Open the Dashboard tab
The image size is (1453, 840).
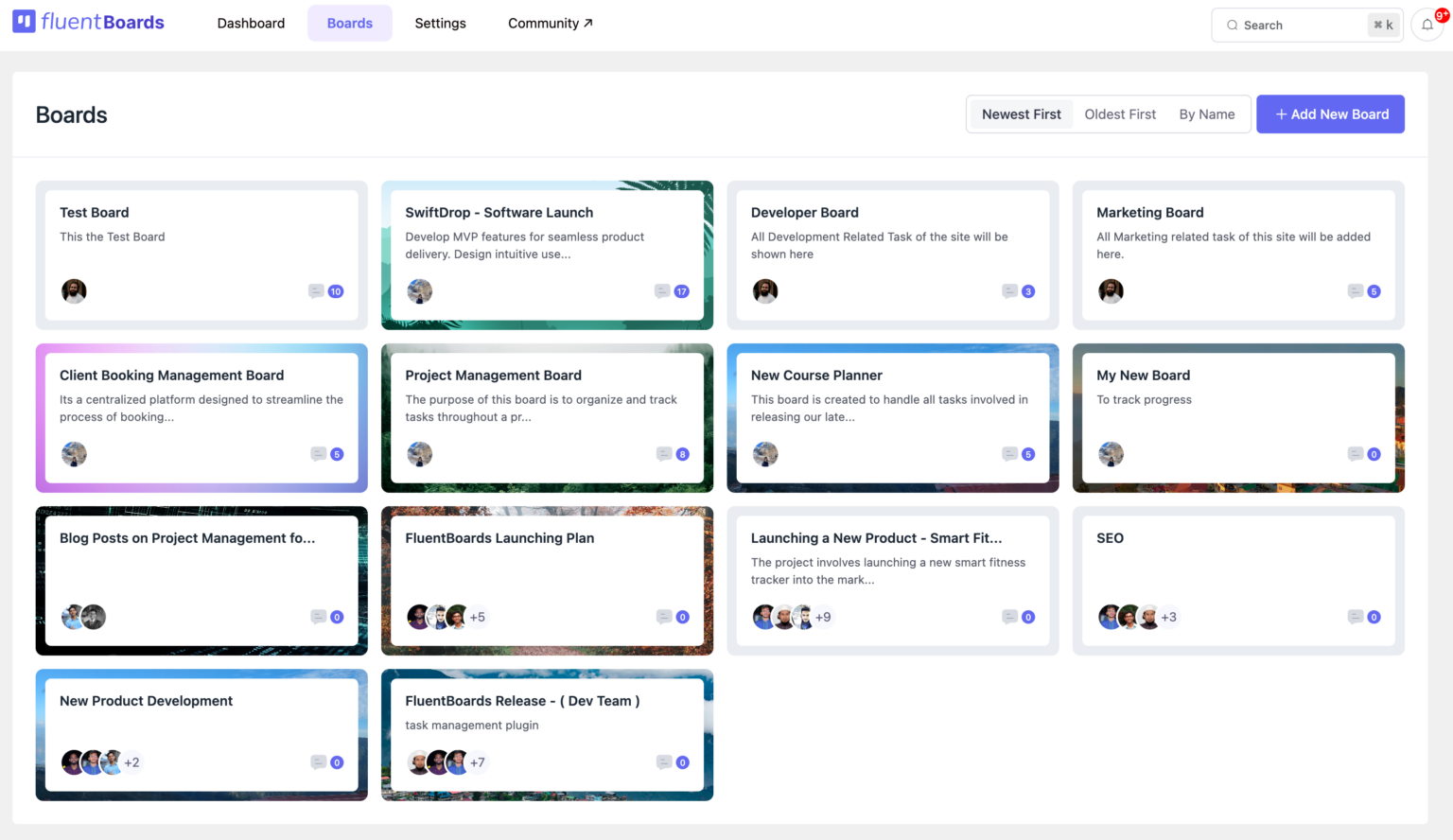pyautogui.click(x=251, y=23)
